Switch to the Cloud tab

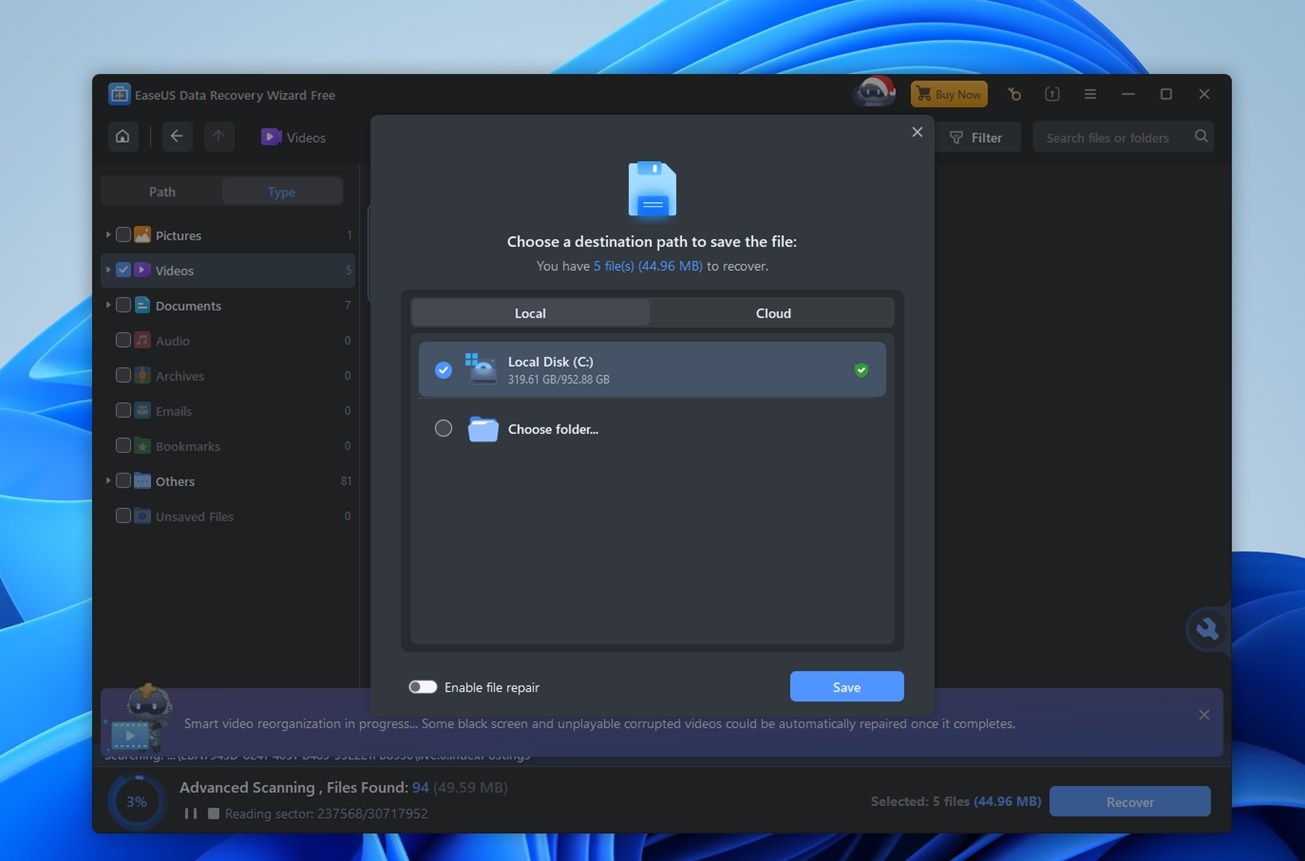(x=773, y=313)
